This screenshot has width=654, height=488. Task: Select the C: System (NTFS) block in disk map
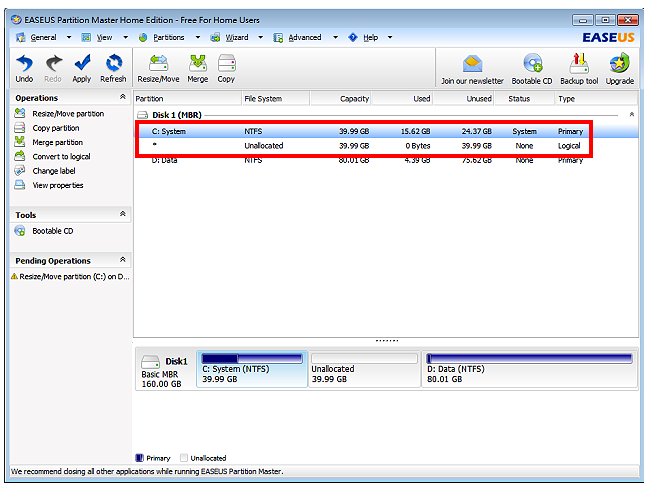click(252, 369)
